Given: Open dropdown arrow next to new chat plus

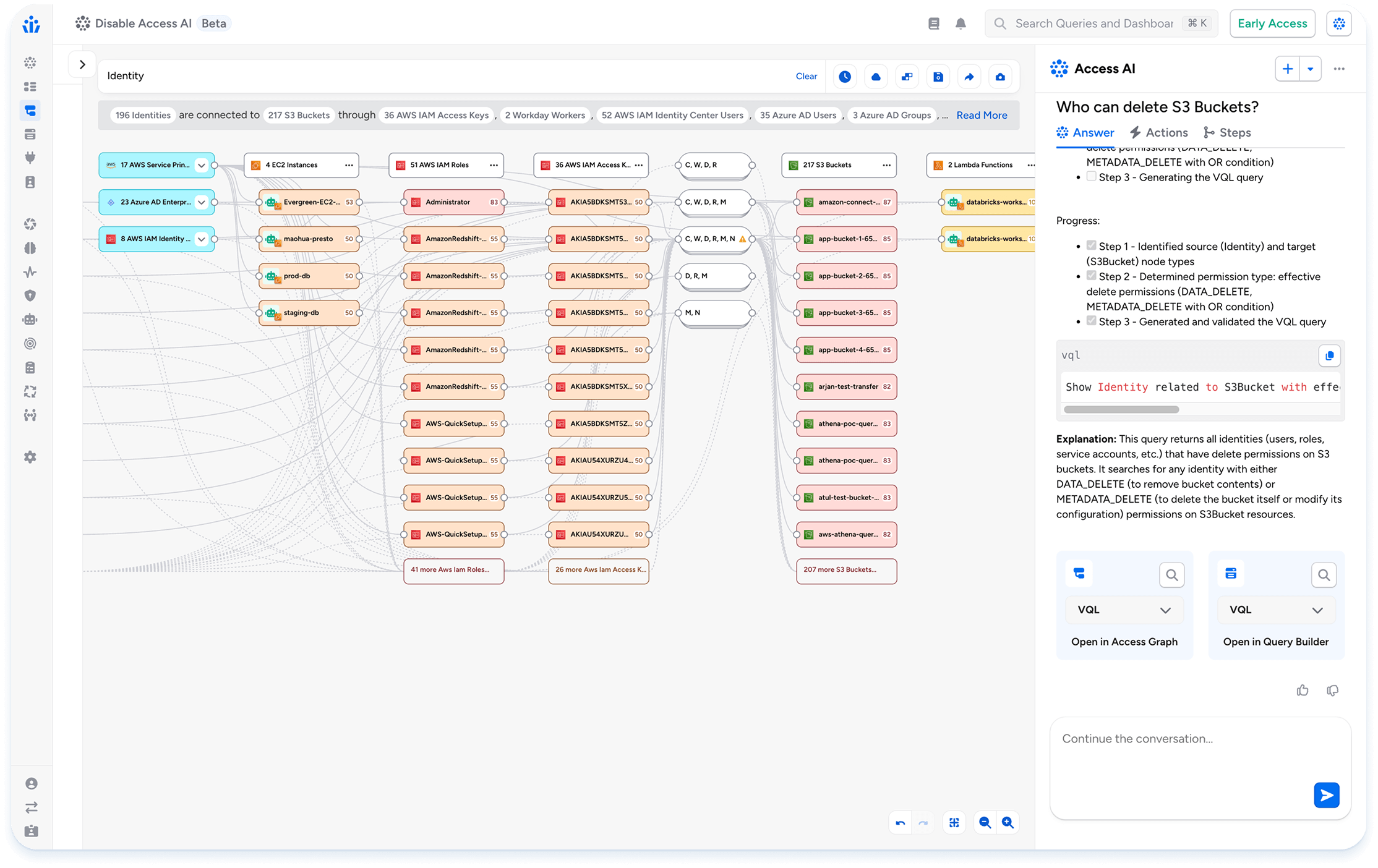Looking at the screenshot, I should [1310, 69].
